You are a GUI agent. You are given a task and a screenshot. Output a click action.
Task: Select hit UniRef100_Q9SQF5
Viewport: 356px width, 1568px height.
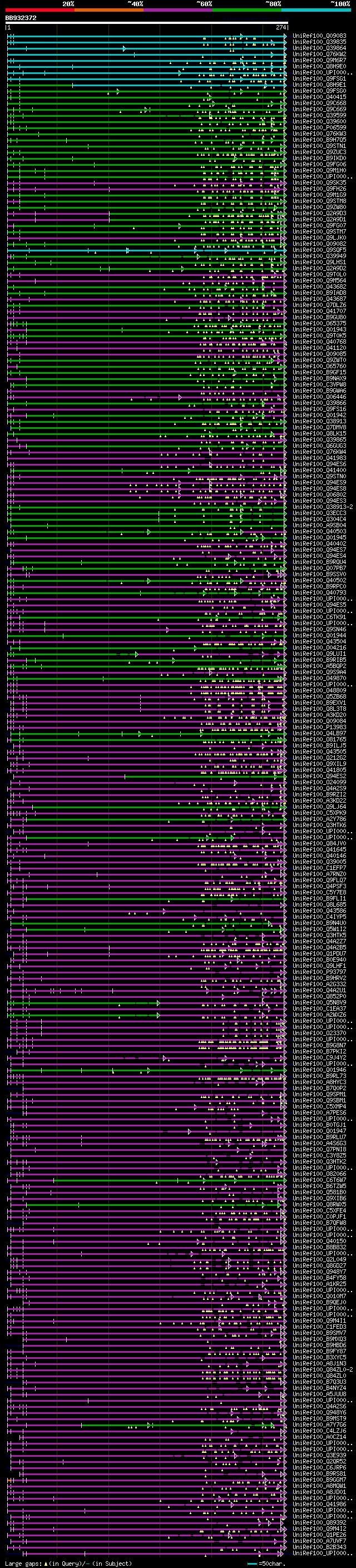click(x=319, y=250)
